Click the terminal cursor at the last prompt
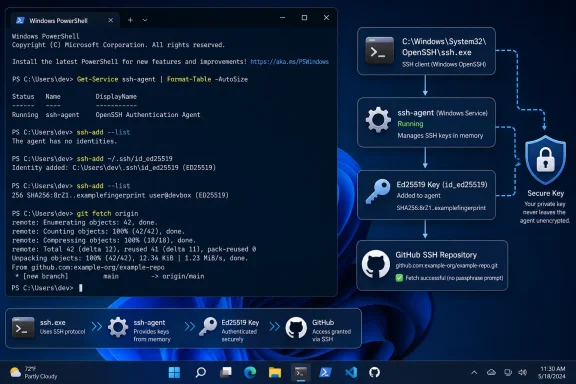576x384 pixels. [x=81, y=288]
